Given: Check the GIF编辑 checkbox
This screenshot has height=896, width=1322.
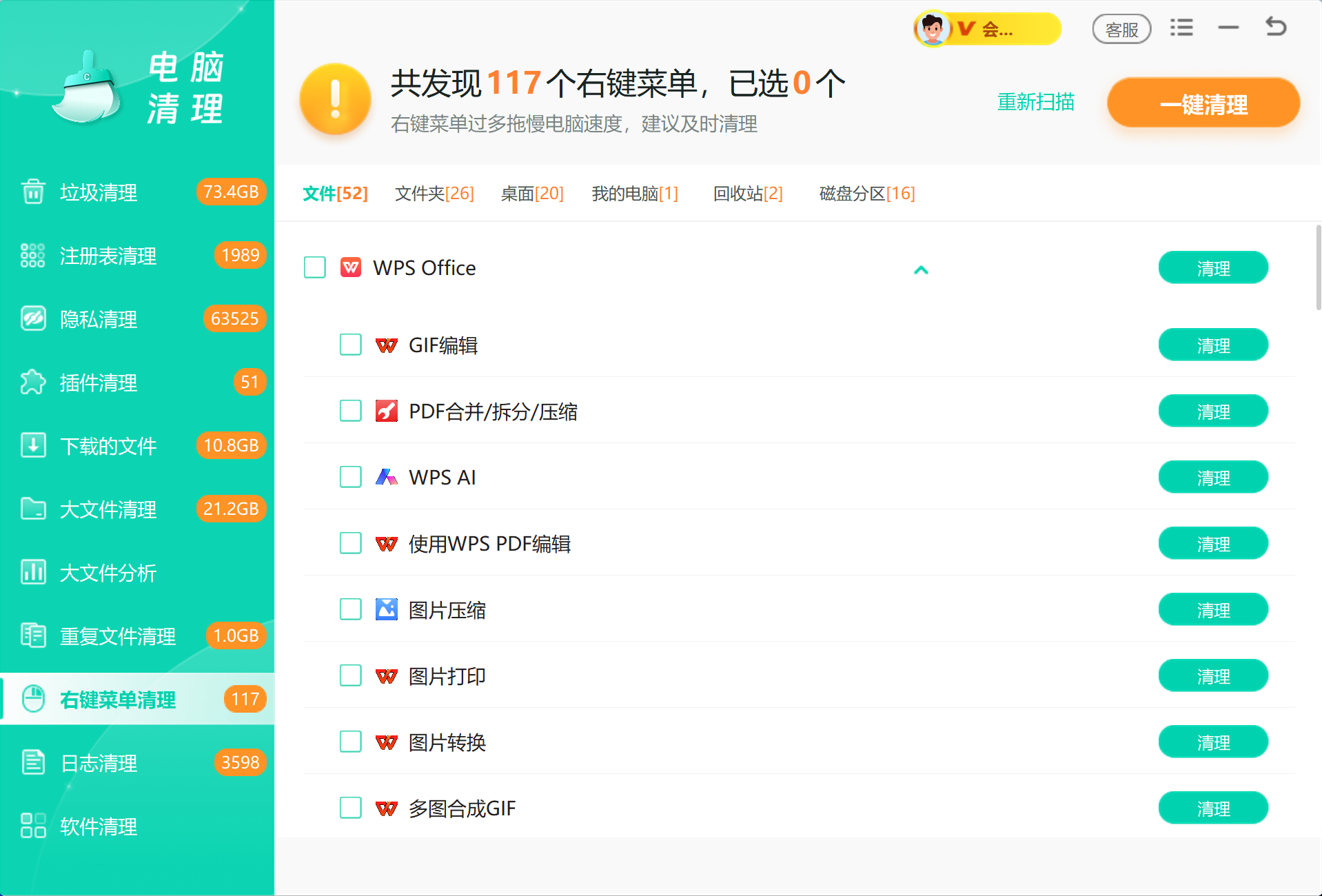Looking at the screenshot, I should point(351,345).
